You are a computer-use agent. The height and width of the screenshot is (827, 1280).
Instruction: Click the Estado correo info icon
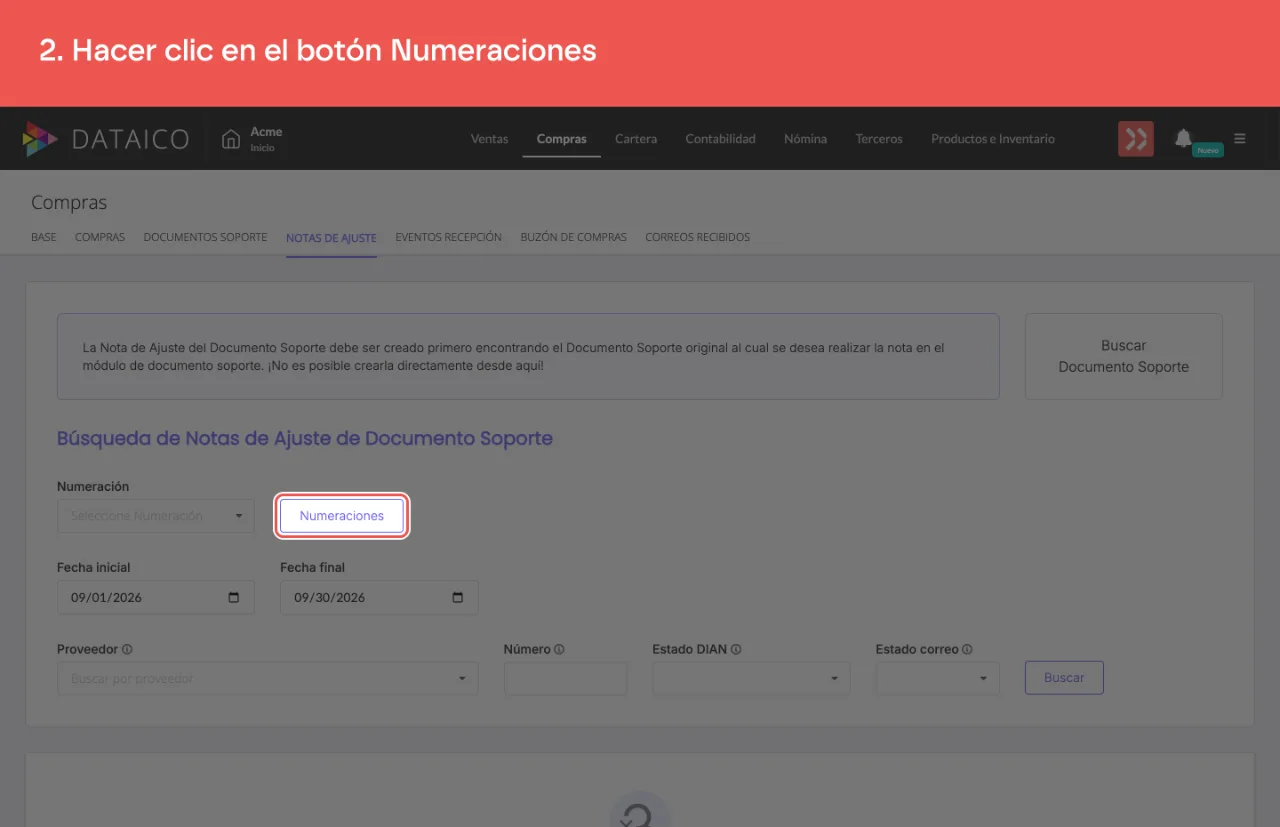[x=967, y=650]
